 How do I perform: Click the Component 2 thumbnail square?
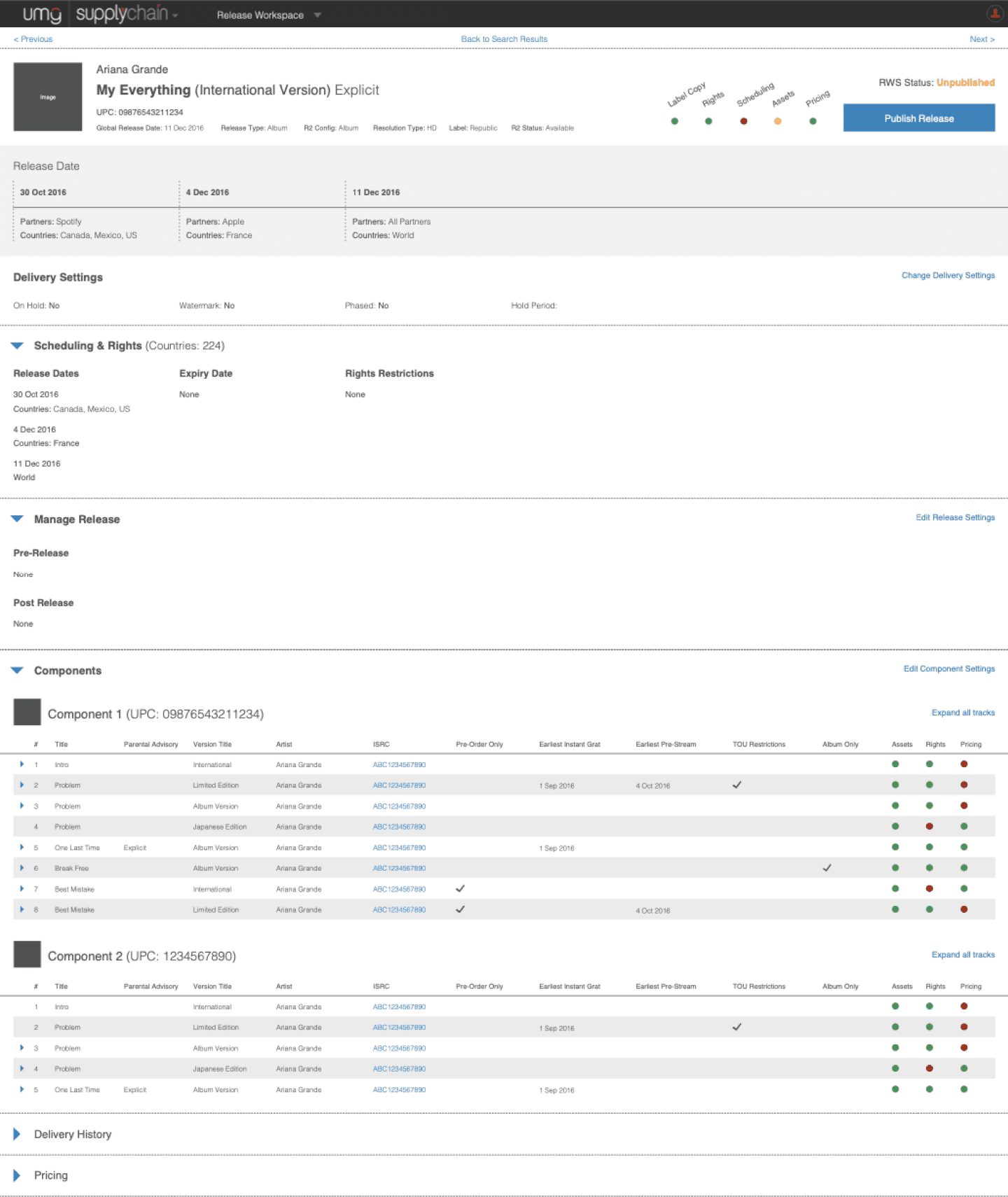coord(27,955)
